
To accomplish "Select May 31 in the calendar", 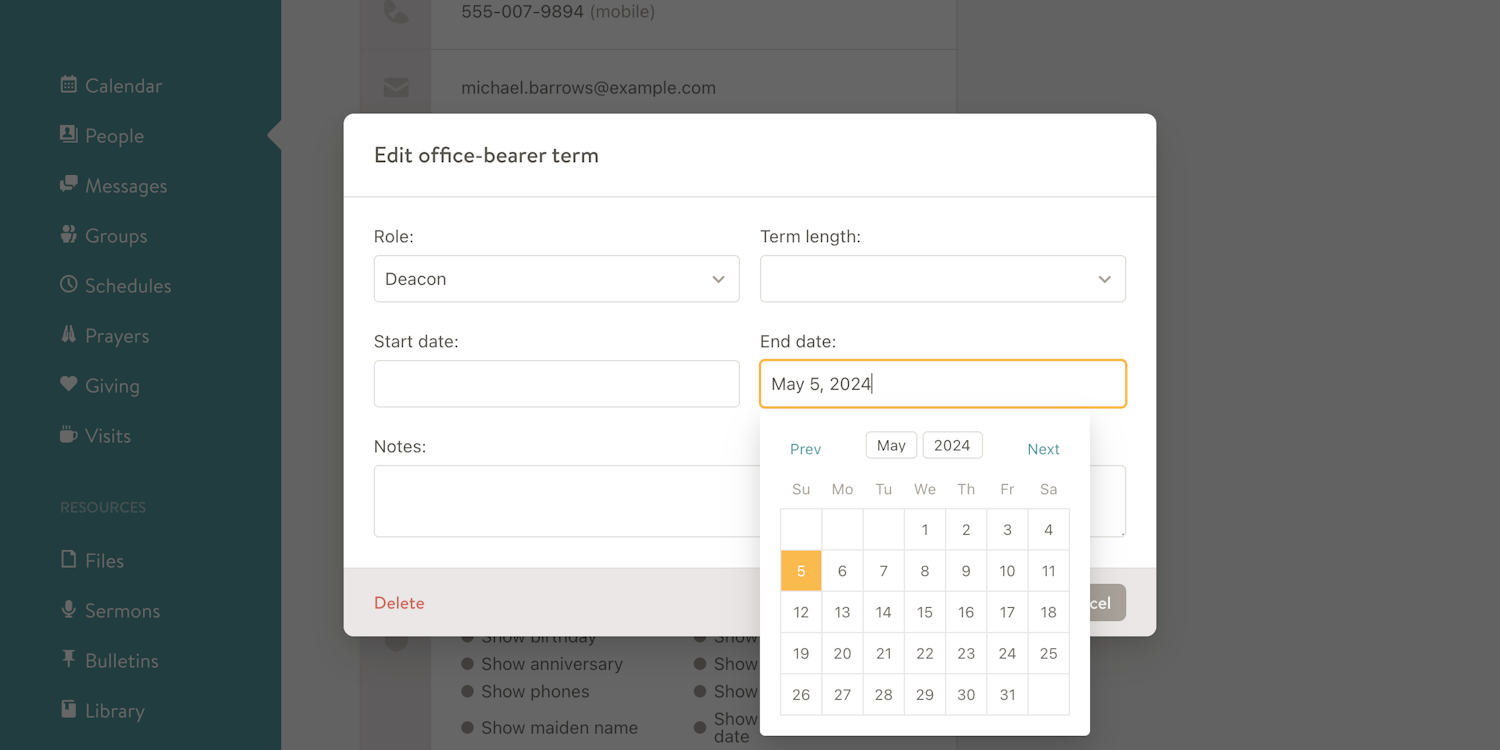I will coord(1006,694).
